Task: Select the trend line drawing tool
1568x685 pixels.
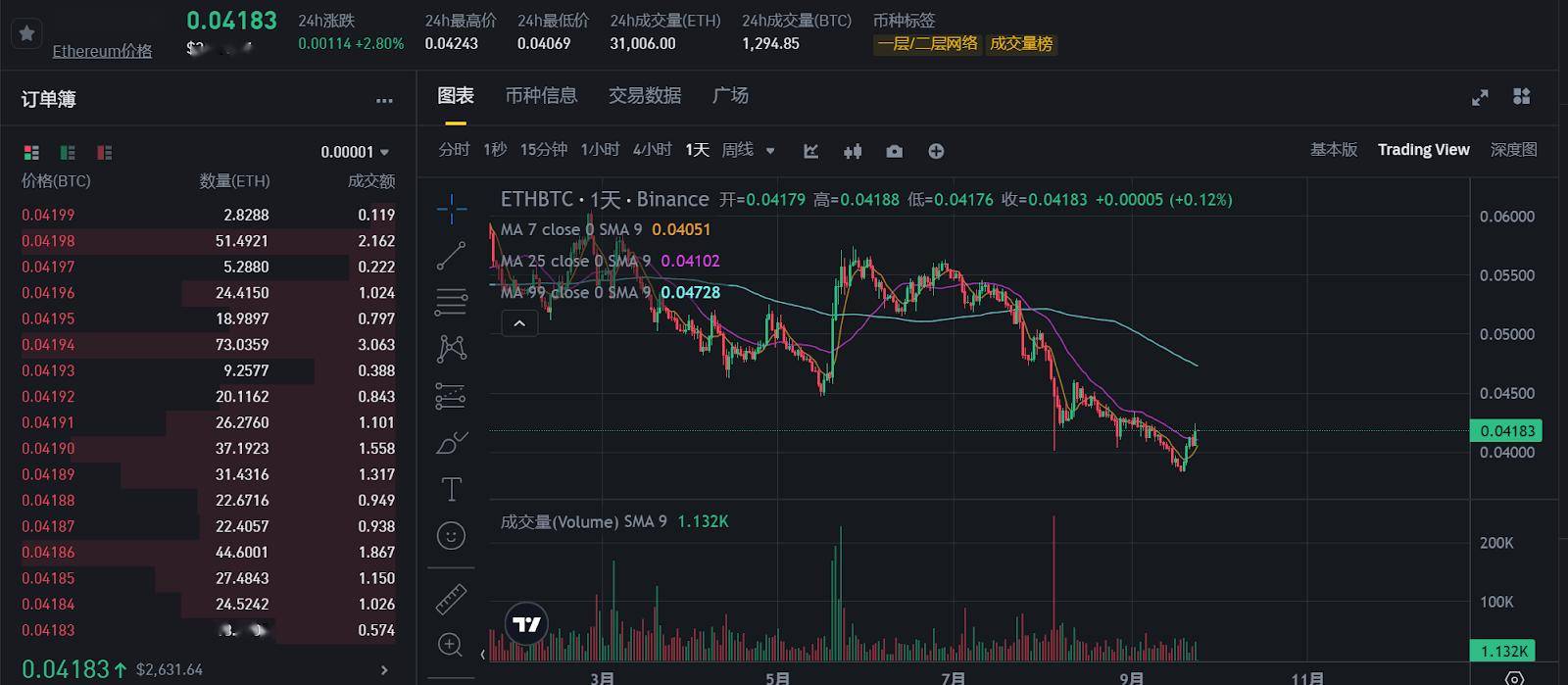Action: point(451,255)
